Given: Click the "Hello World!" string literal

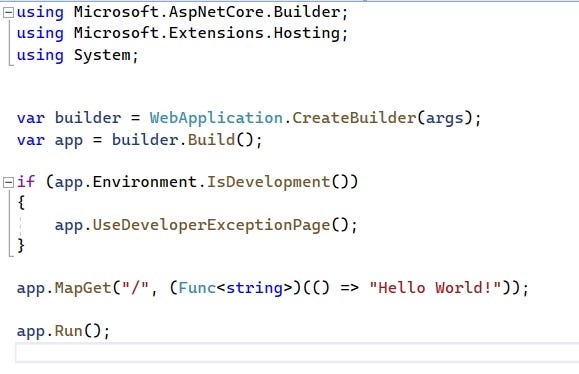Looking at the screenshot, I should [436, 288].
